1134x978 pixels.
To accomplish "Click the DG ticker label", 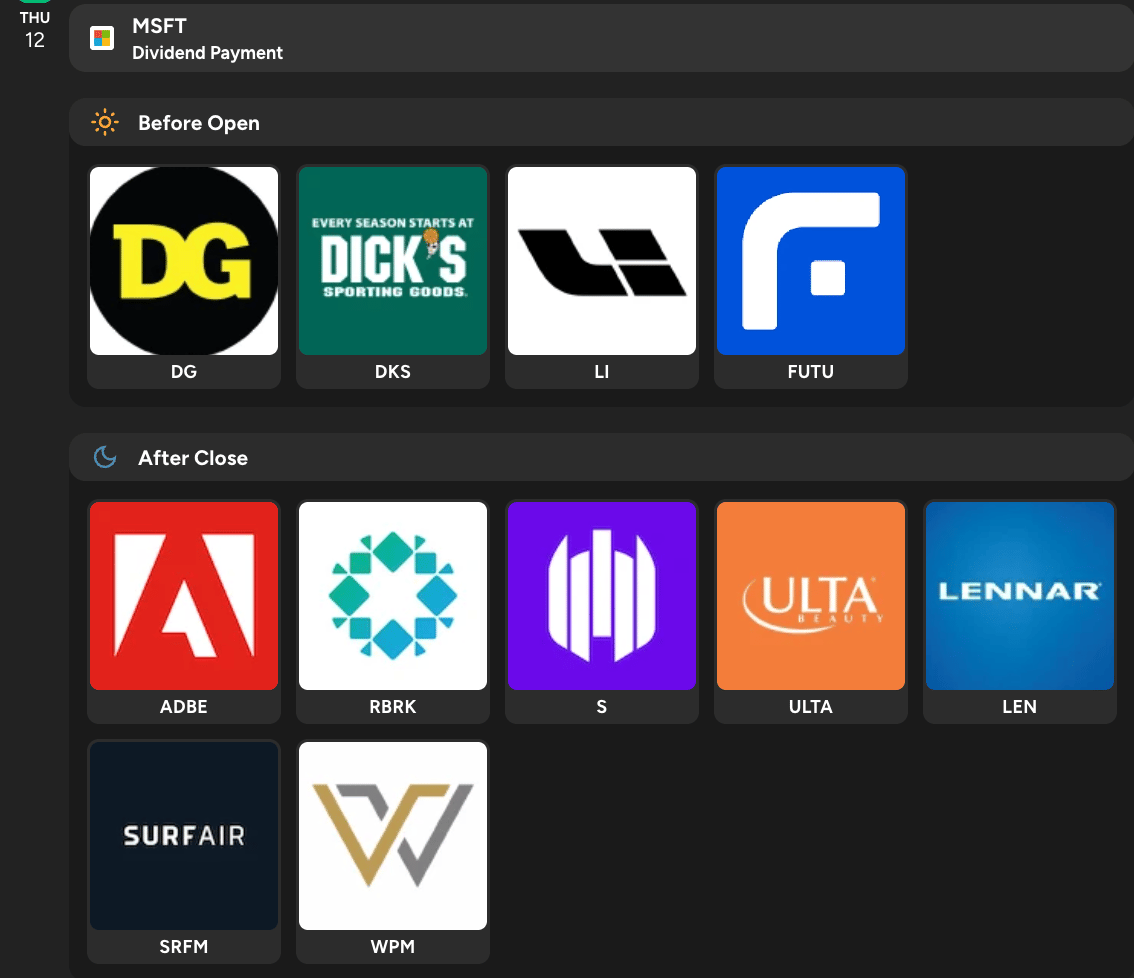I will pos(184,372).
